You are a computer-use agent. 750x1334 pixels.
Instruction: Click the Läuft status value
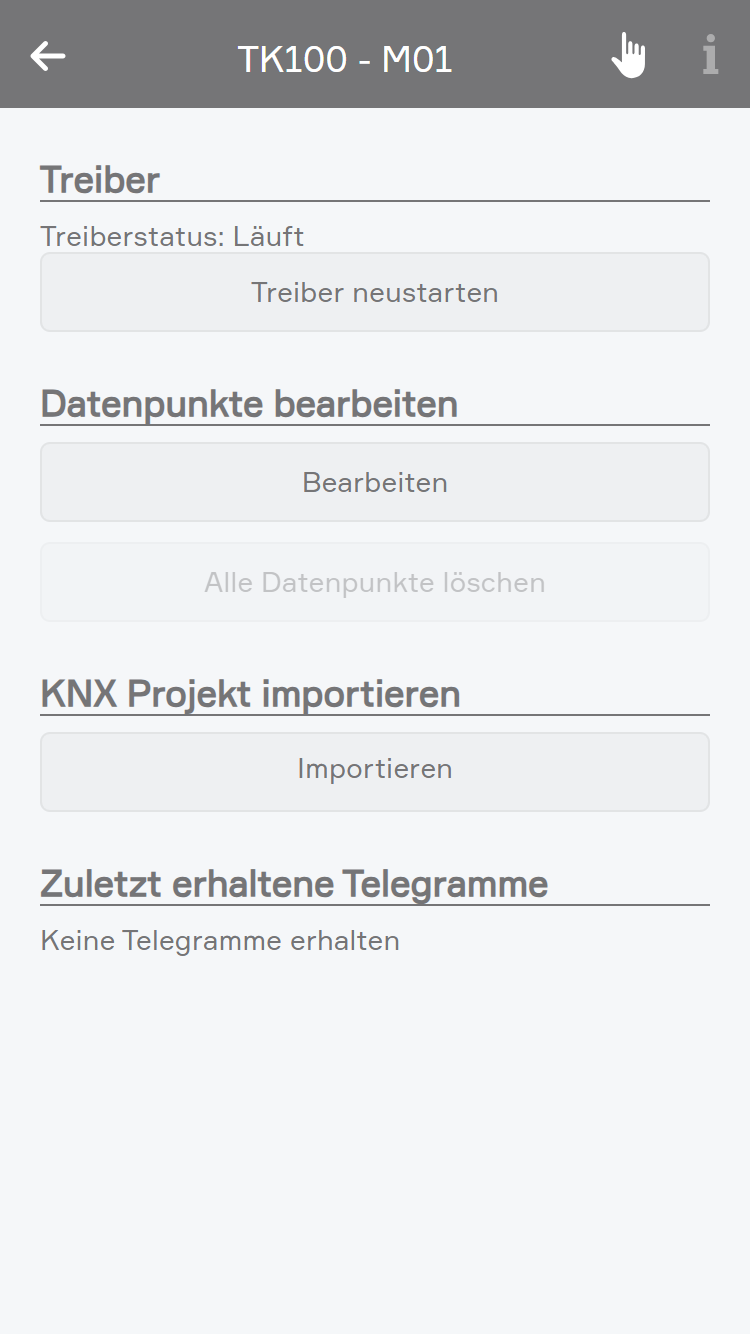tap(268, 237)
